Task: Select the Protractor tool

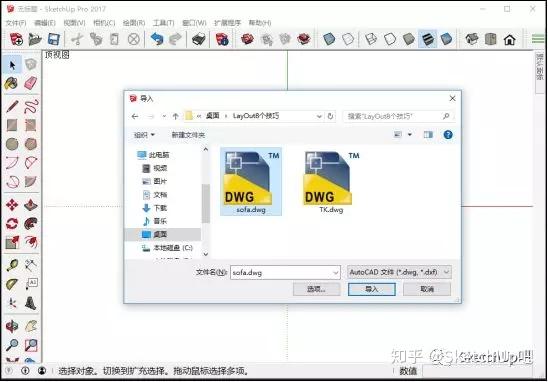Action: [12, 284]
